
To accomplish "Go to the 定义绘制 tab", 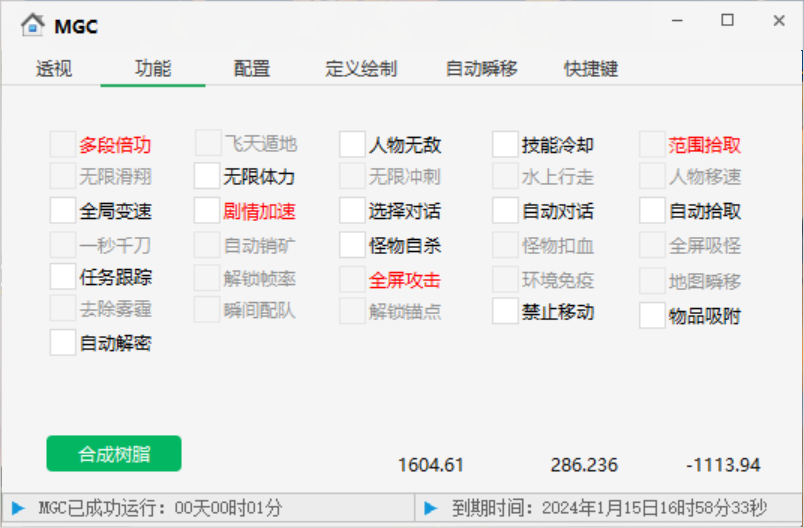I will (x=361, y=68).
